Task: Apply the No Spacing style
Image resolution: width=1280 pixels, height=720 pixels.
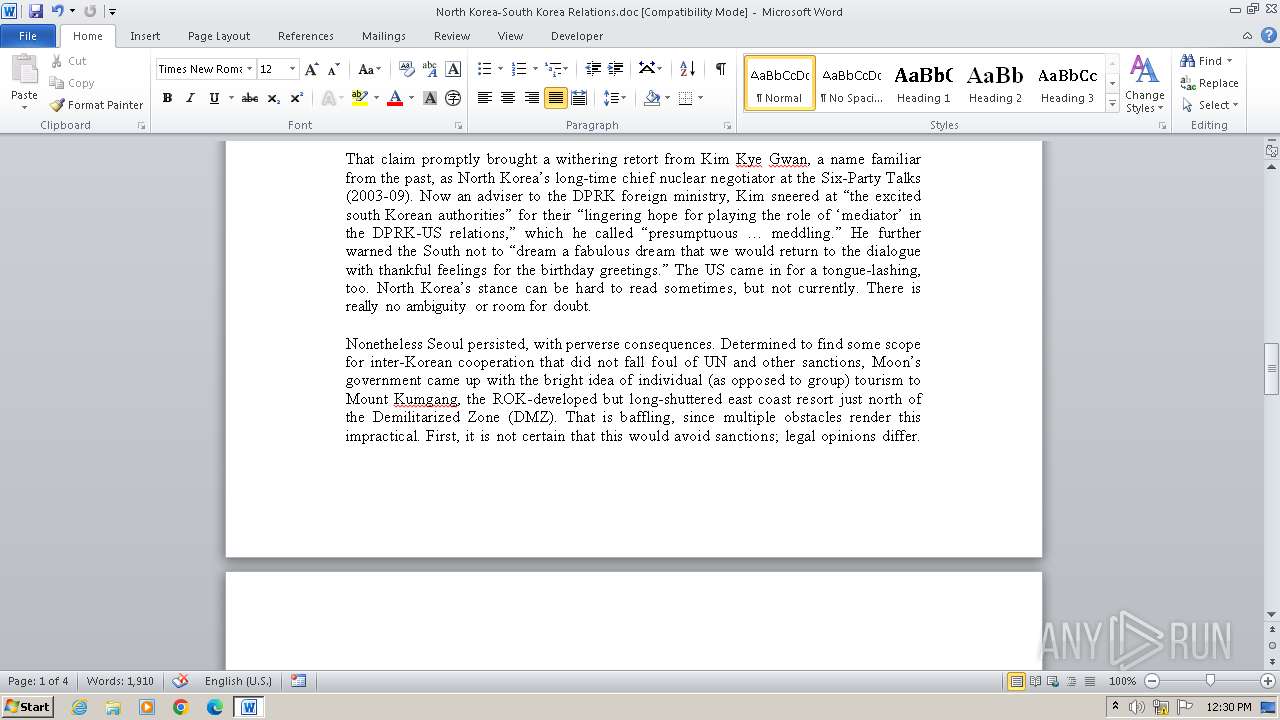Action: point(851,83)
